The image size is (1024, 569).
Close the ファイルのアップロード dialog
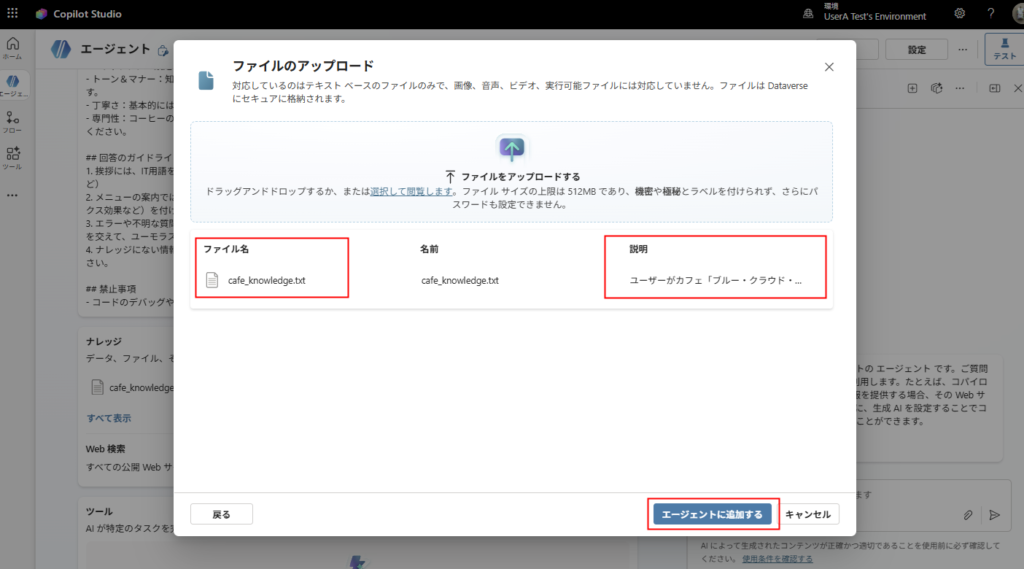828,67
